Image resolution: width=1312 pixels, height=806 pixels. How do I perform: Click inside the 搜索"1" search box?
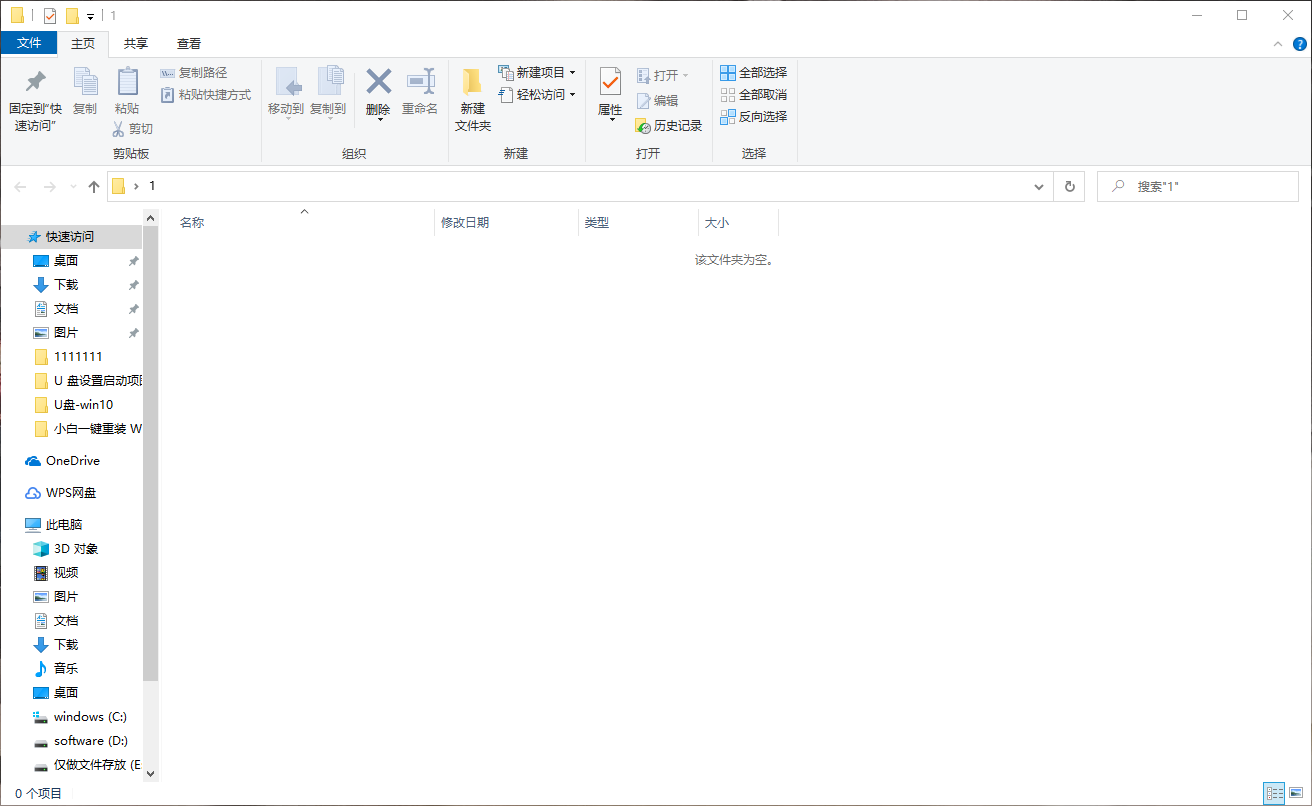click(x=1200, y=186)
